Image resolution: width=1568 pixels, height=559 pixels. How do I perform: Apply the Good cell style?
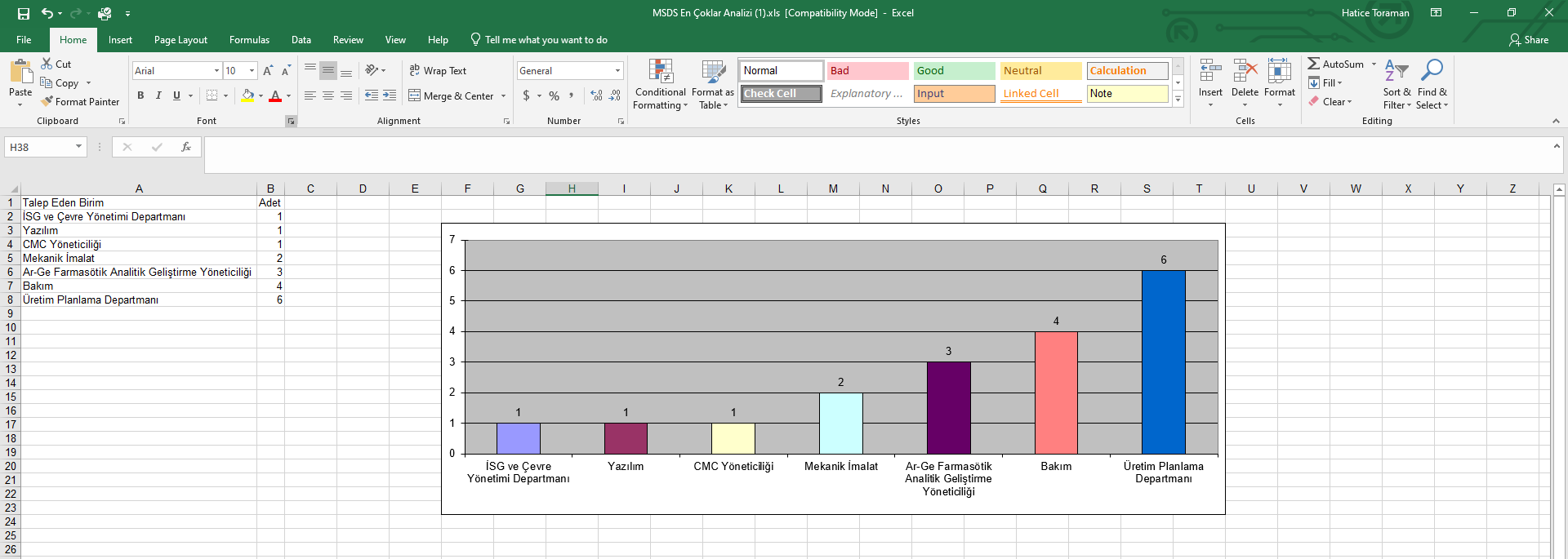(954, 71)
